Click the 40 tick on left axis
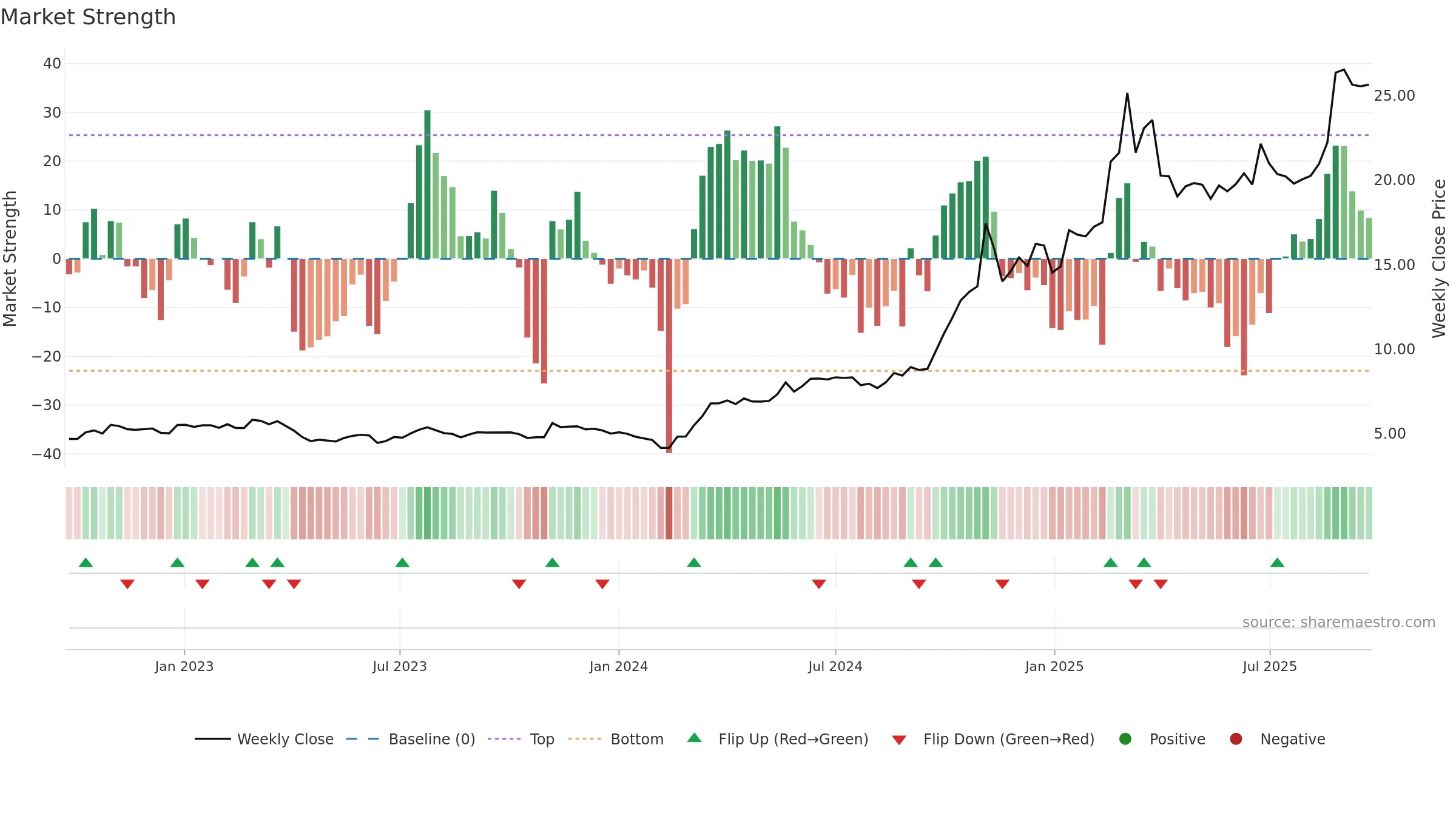The width and height of the screenshot is (1456, 819). 52,64
